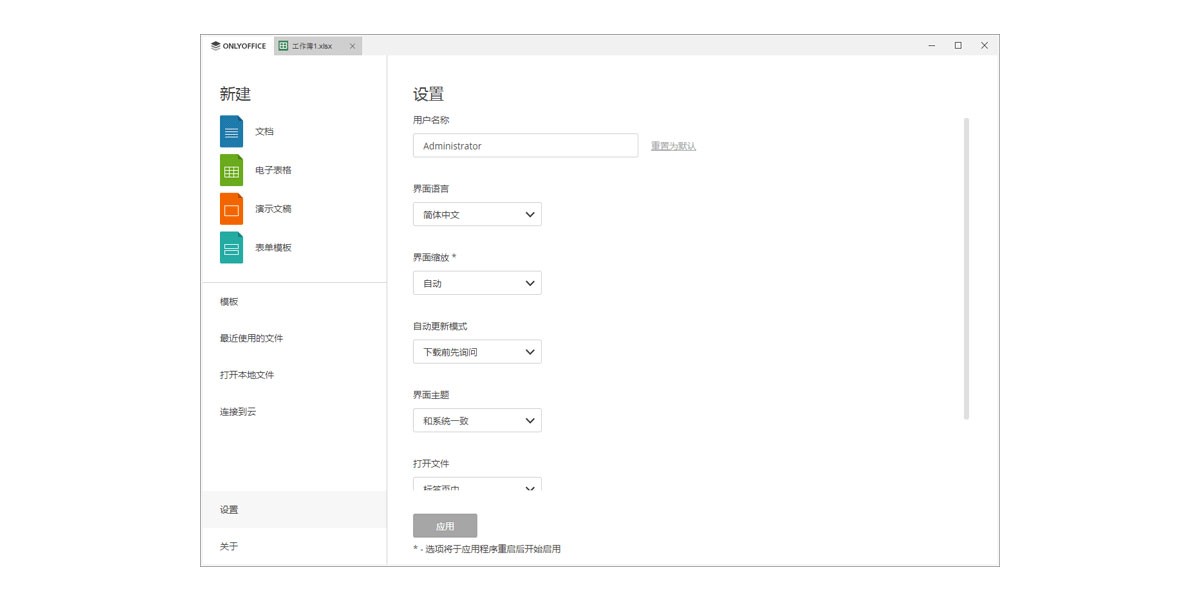Open 打开本地文件 to browse files
Image resolution: width=1200 pixels, height=600 pixels.
(x=243, y=374)
